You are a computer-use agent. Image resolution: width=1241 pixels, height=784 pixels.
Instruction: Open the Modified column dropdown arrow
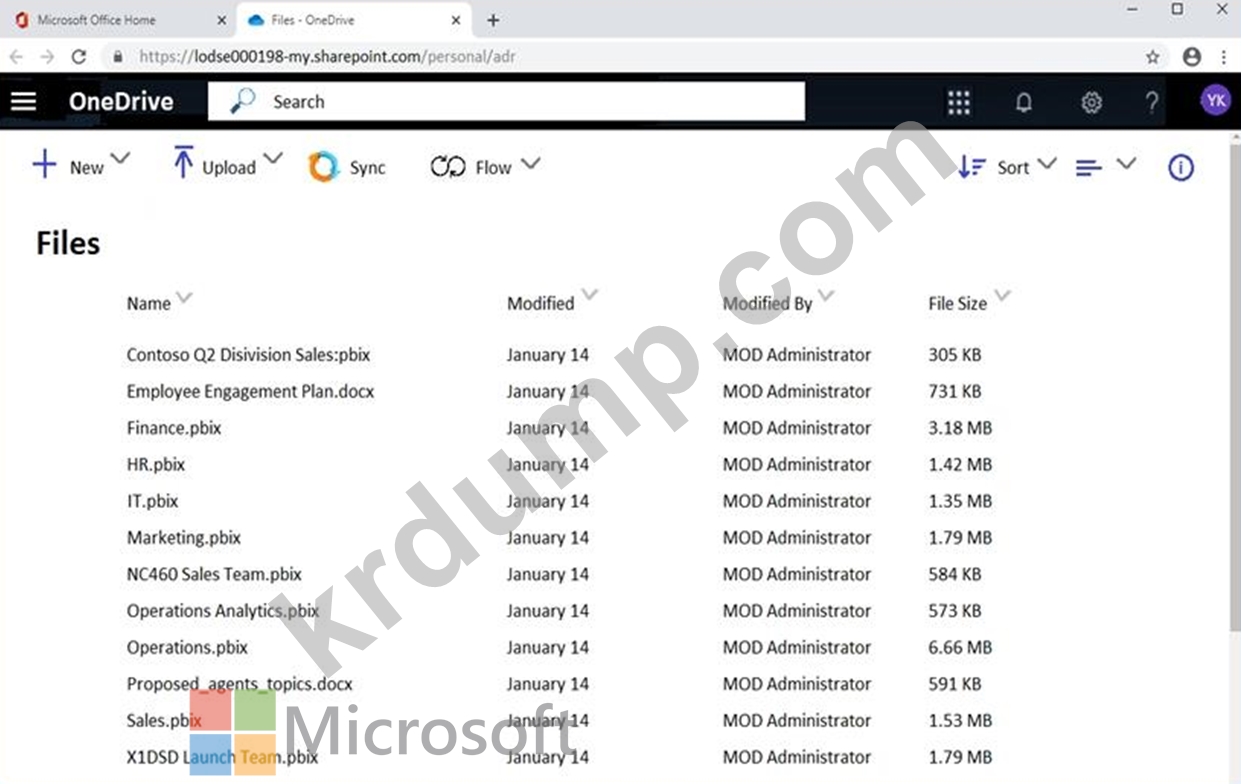pos(590,295)
